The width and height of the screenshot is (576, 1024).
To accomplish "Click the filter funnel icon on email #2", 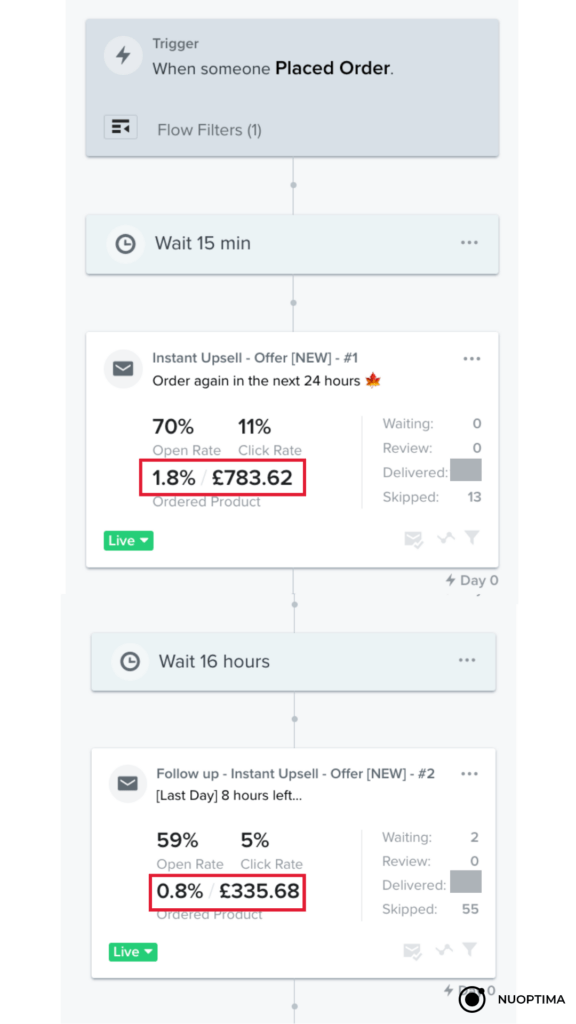I will click(470, 950).
